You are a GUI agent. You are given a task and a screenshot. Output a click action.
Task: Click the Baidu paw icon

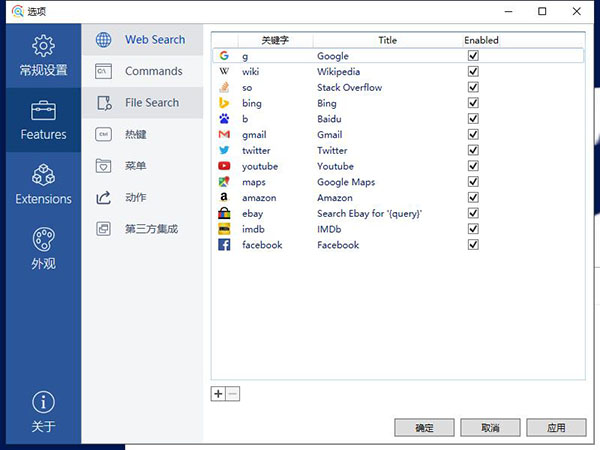(x=224, y=119)
